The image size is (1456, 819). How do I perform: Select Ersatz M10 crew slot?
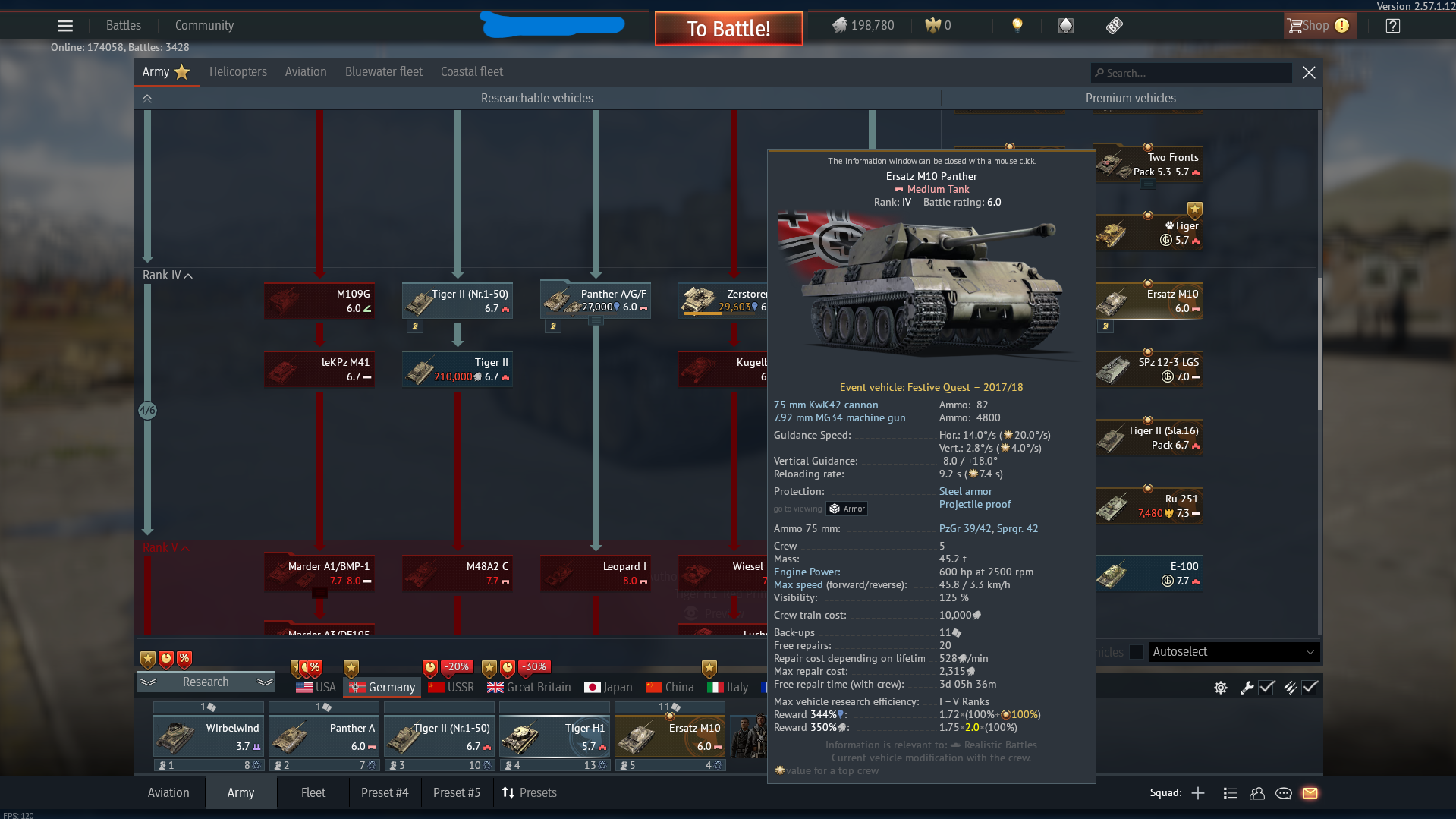670,737
